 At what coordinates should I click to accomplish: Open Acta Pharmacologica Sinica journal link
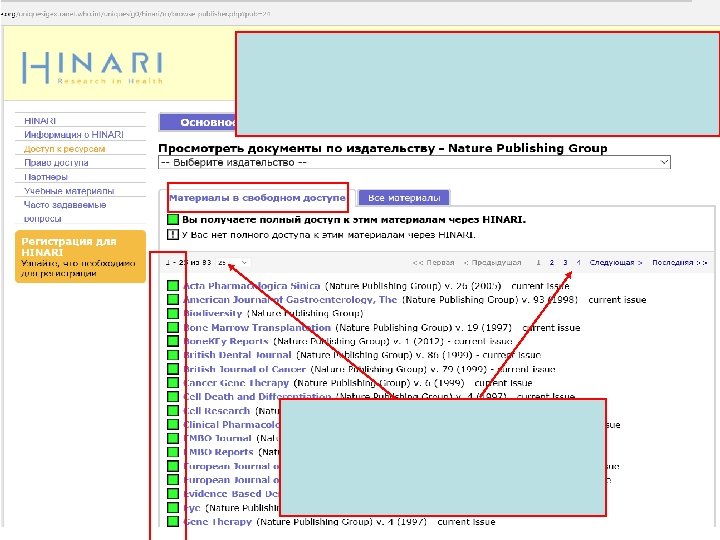coord(252,286)
